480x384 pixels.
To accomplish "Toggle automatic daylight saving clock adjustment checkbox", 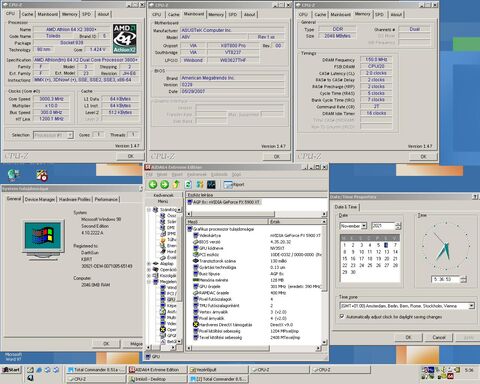I will click(x=342, y=316).
